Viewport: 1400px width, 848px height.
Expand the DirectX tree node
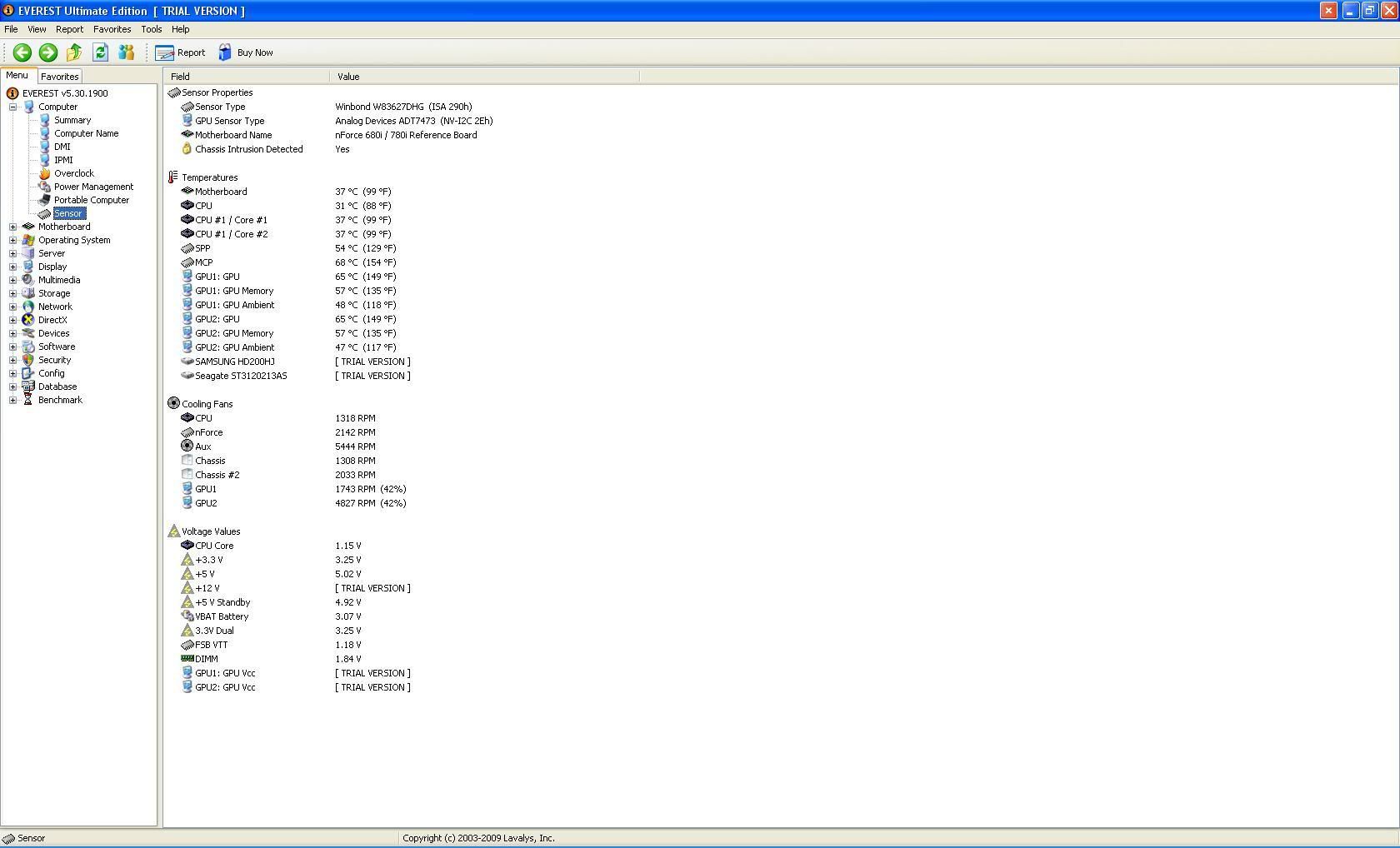(13, 320)
